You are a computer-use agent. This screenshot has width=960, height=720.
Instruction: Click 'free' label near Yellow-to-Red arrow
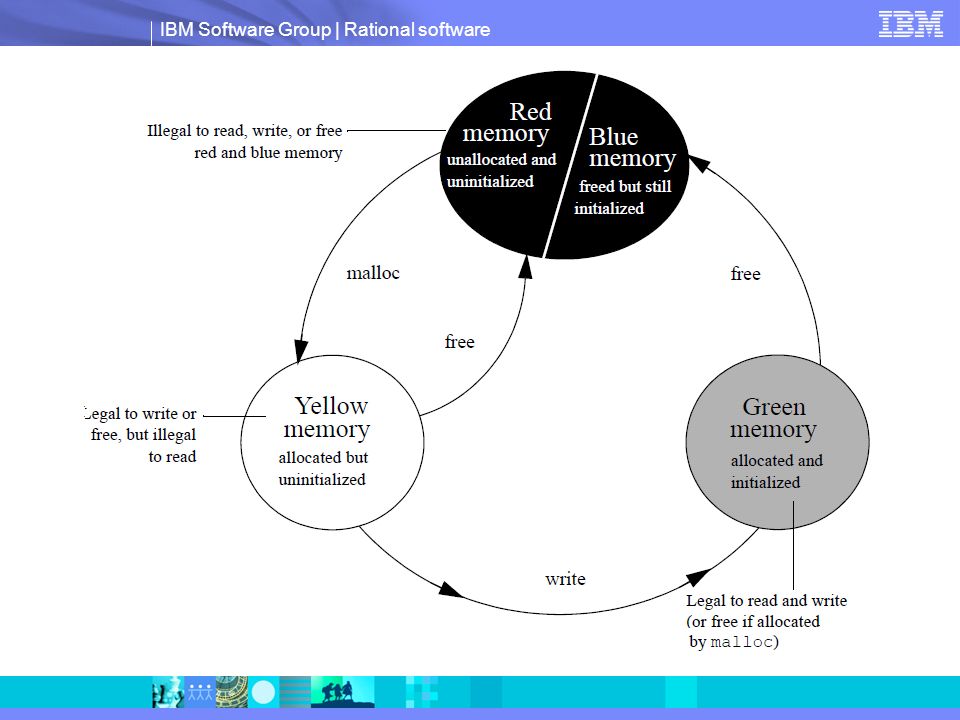coord(459,342)
